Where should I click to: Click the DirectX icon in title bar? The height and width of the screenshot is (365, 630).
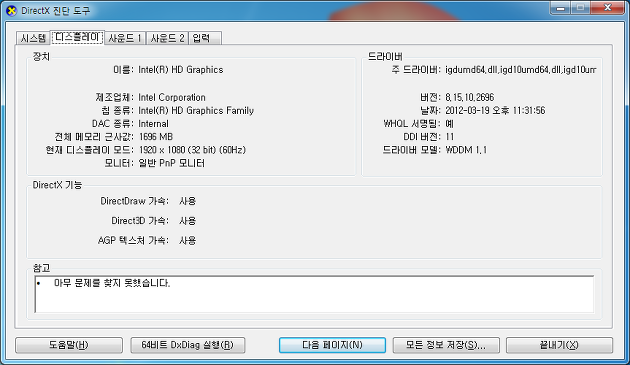[11, 10]
